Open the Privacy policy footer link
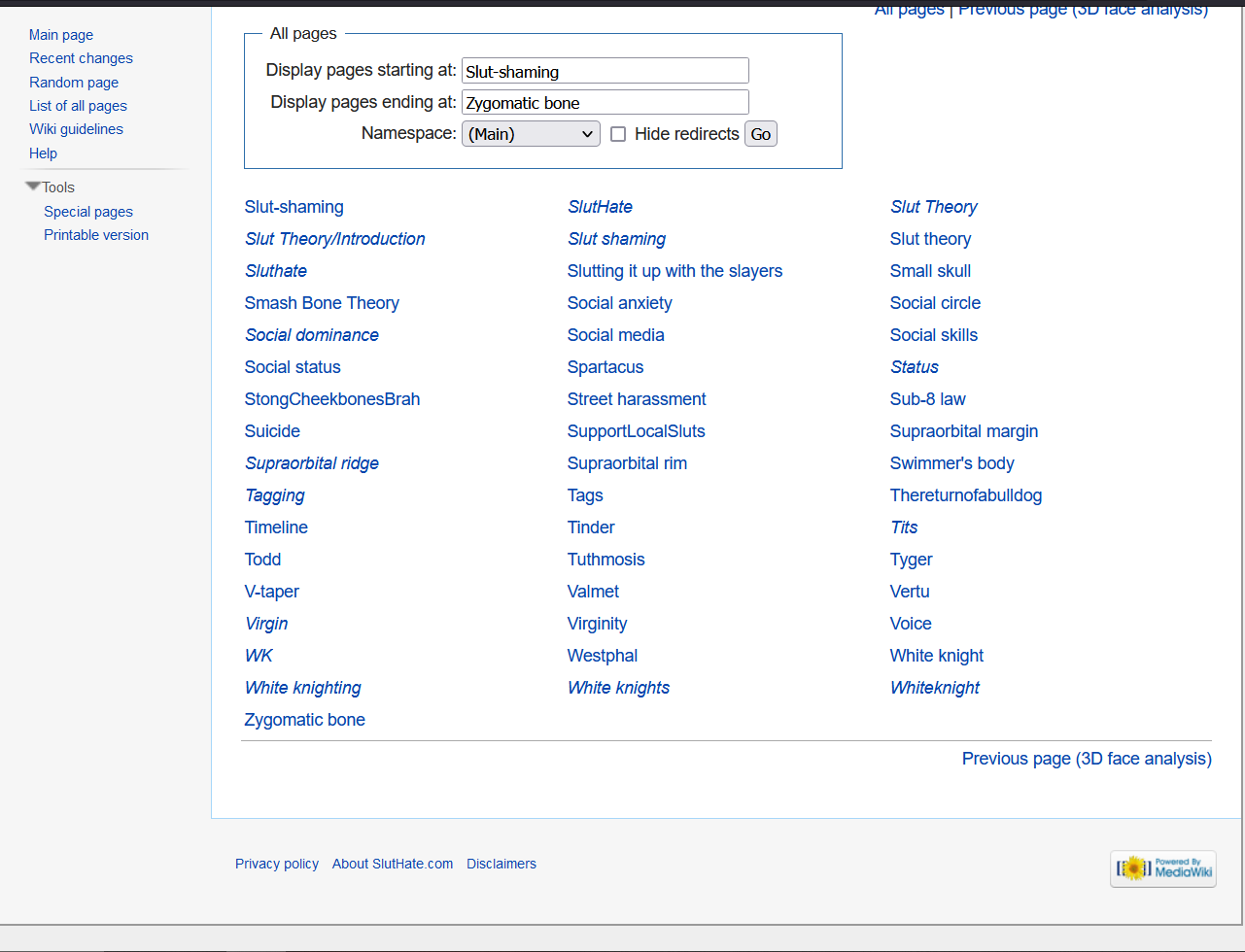The image size is (1245, 952). click(x=277, y=864)
